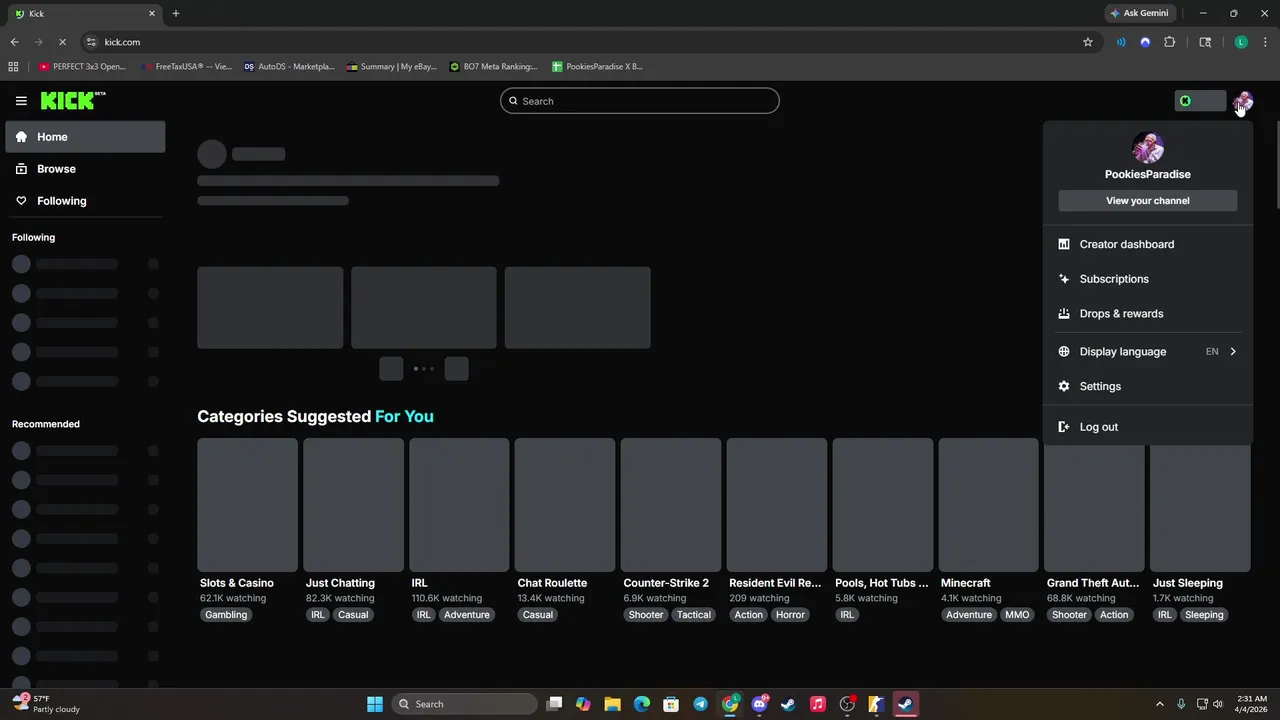Viewport: 1280px width, 720px height.
Task: Focus the Kick search field
Action: (x=640, y=101)
